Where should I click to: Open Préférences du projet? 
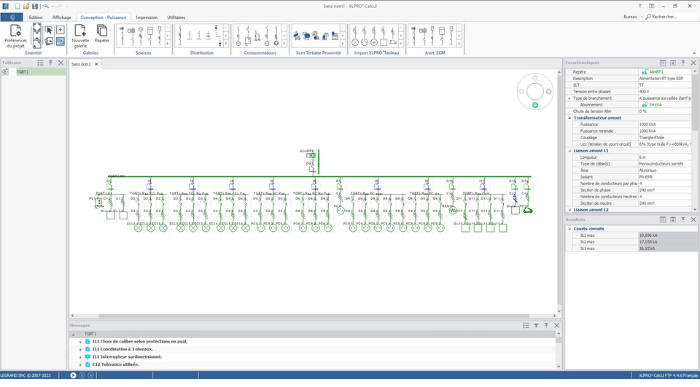point(16,36)
